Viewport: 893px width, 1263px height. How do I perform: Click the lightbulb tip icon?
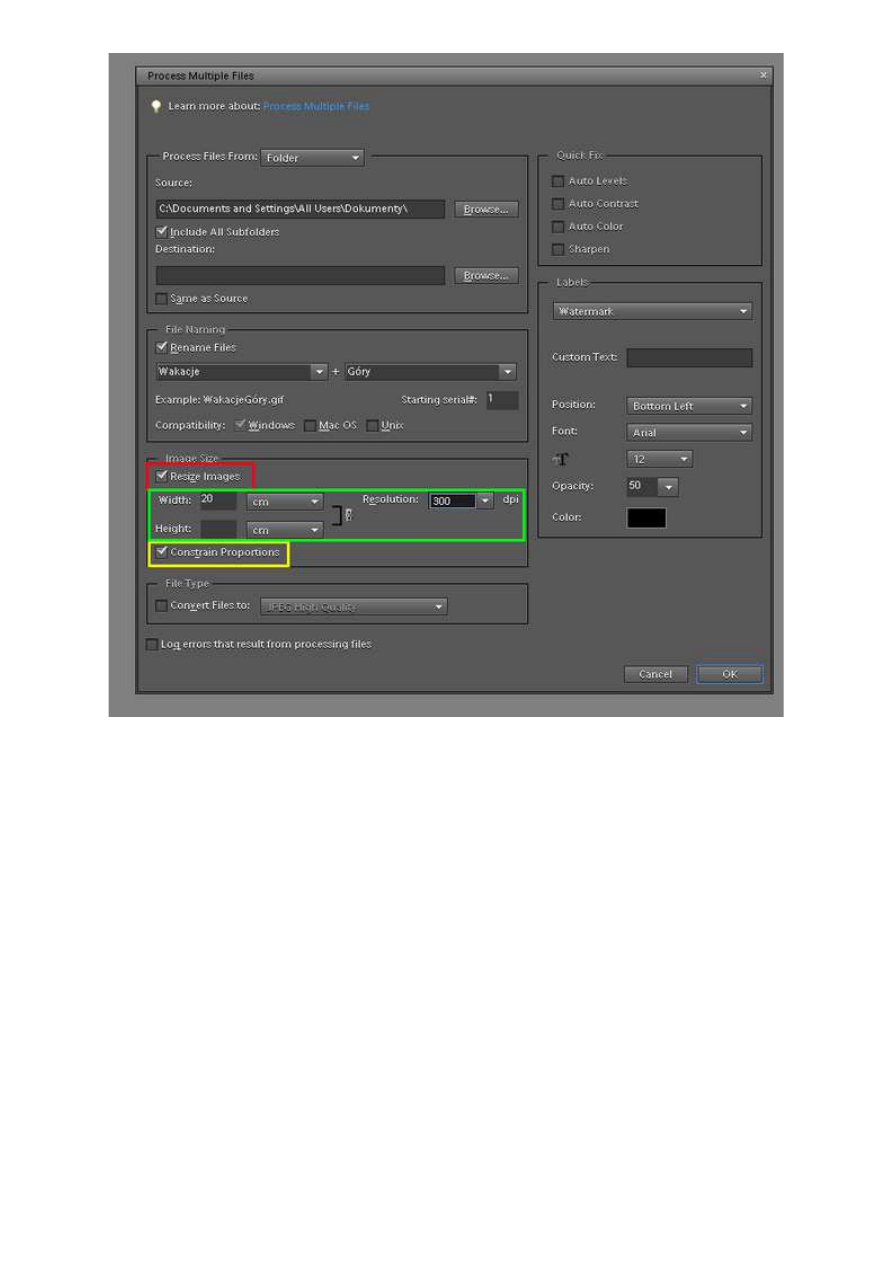coord(156,106)
